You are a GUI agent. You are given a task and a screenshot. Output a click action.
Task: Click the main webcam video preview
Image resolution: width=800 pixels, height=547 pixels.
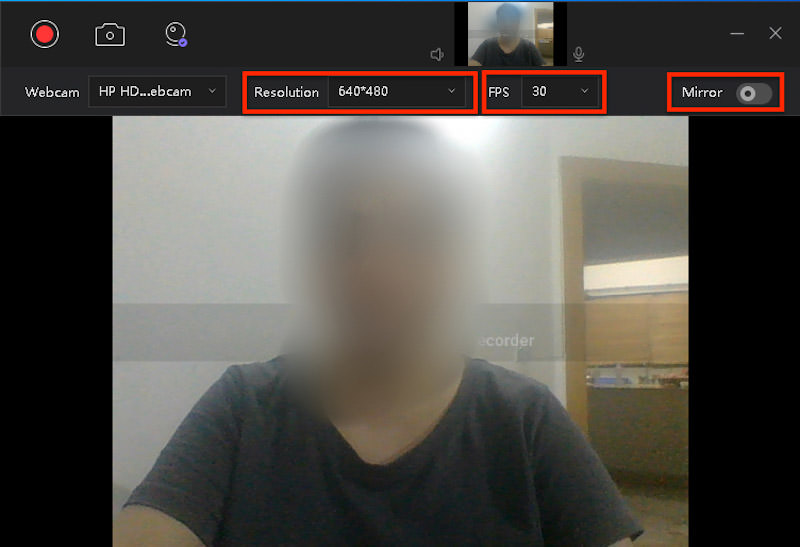coord(400,332)
